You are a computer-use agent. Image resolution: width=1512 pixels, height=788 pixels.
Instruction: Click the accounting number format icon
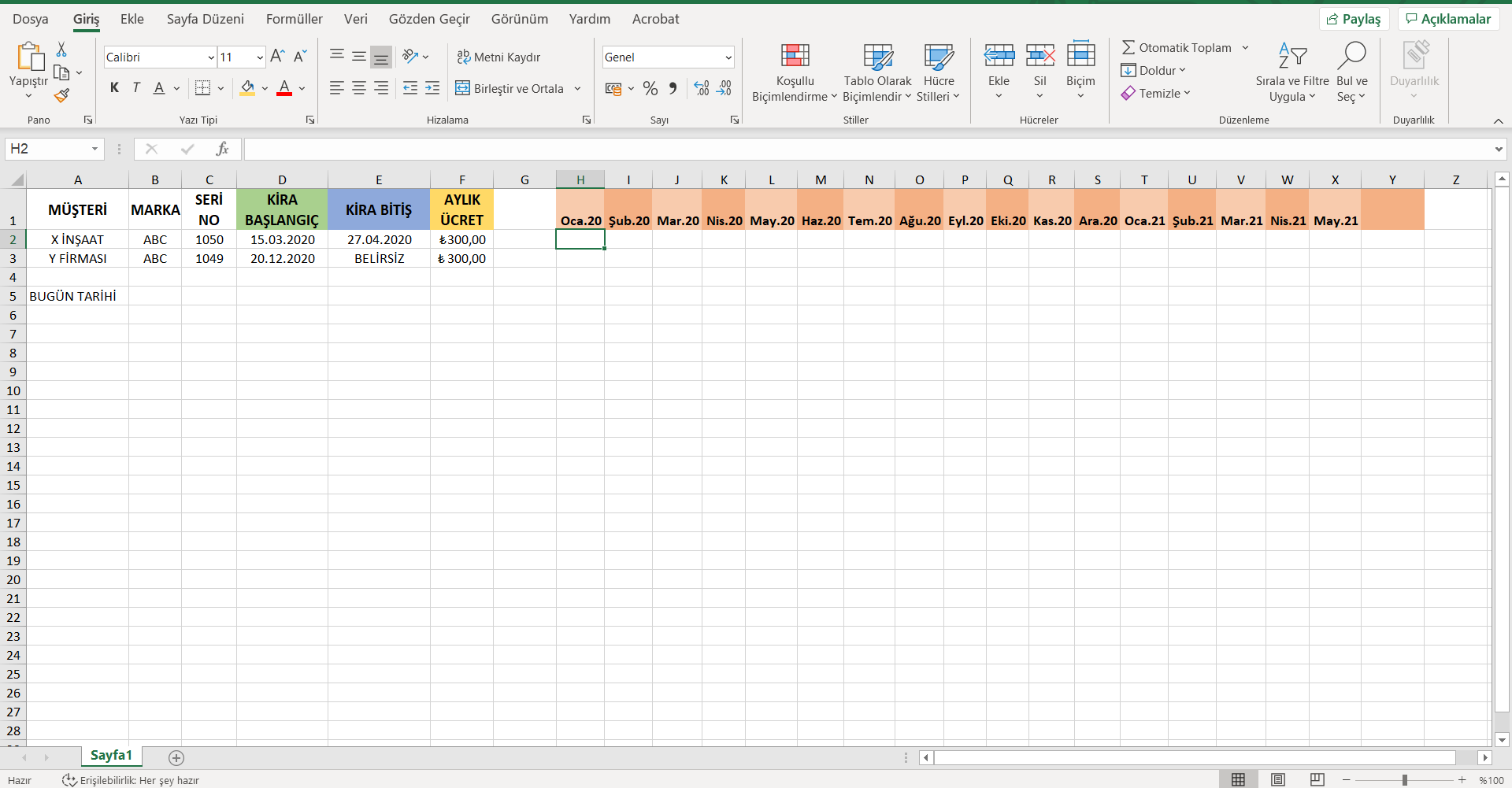613,88
